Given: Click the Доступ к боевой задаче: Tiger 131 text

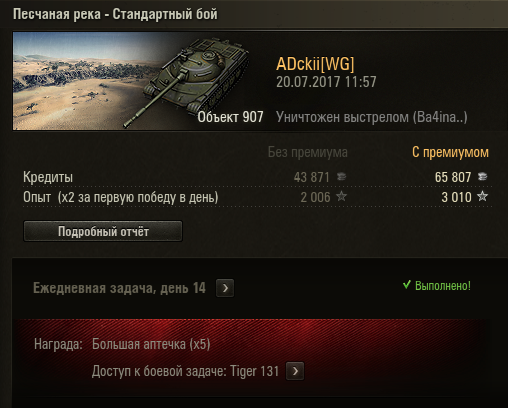Looking at the screenshot, I should coord(185,371).
